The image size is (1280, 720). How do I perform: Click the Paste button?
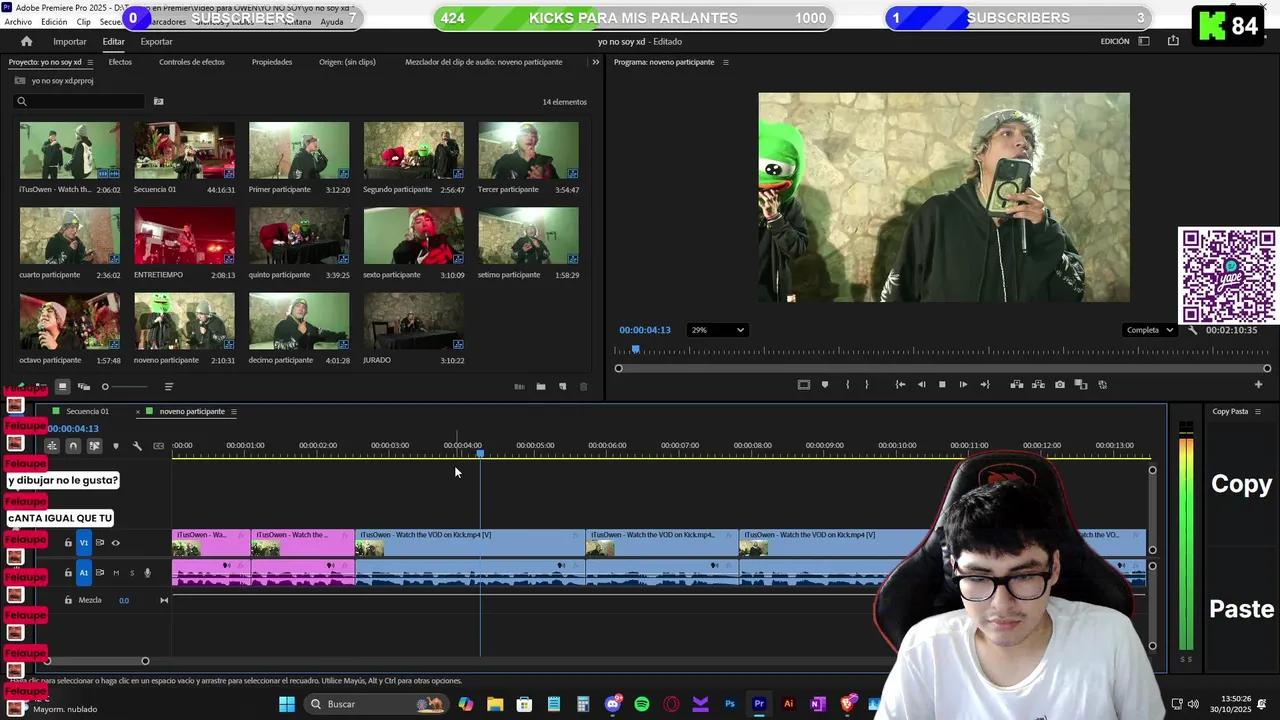(x=1241, y=609)
